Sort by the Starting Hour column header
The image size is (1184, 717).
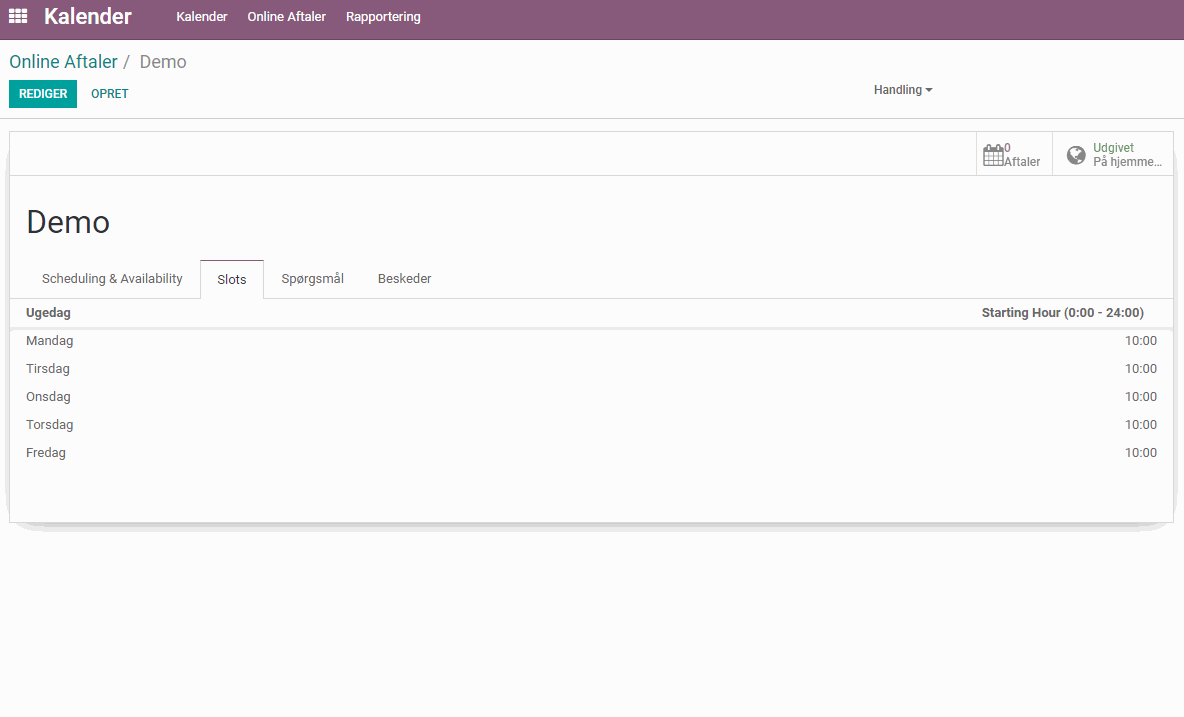pyautogui.click(x=1062, y=312)
